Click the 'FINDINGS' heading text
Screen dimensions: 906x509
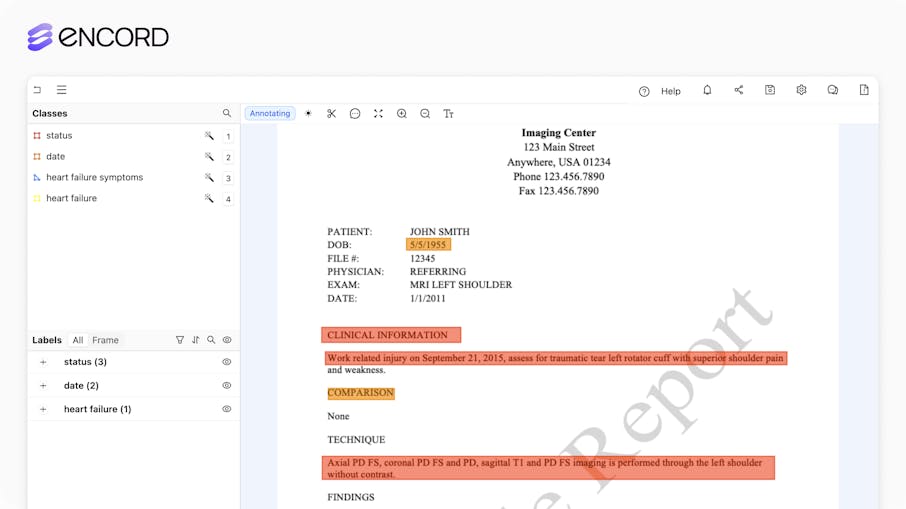(x=351, y=497)
